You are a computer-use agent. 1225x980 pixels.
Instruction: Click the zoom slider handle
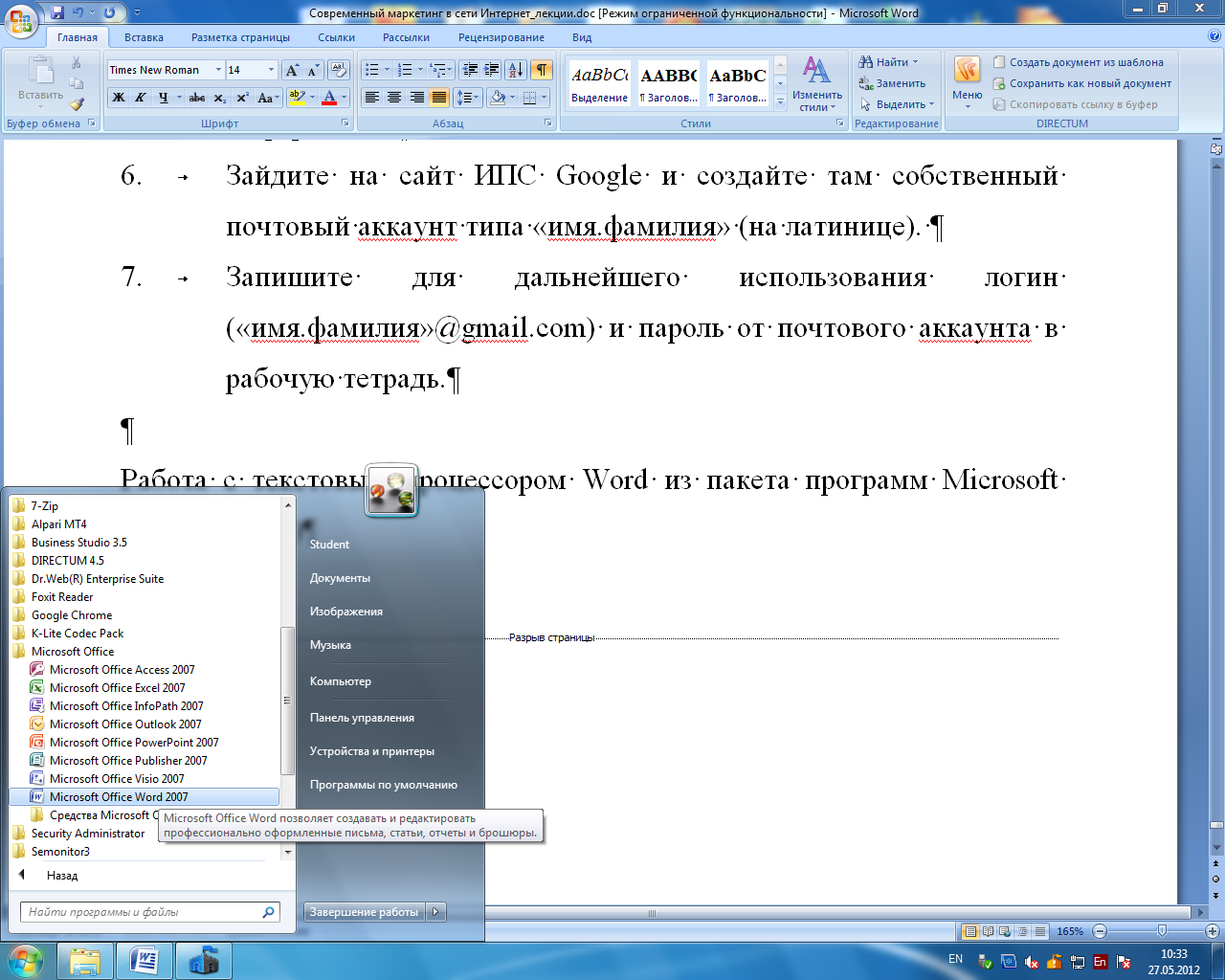tap(1162, 931)
